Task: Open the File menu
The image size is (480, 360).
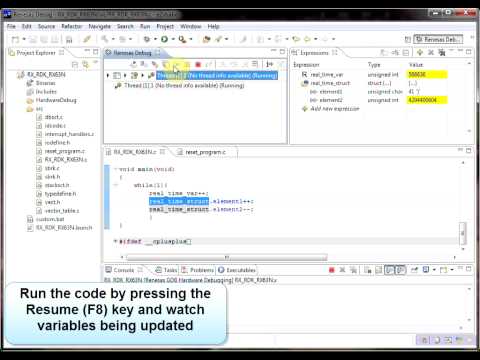Action: pyautogui.click(x=11, y=26)
